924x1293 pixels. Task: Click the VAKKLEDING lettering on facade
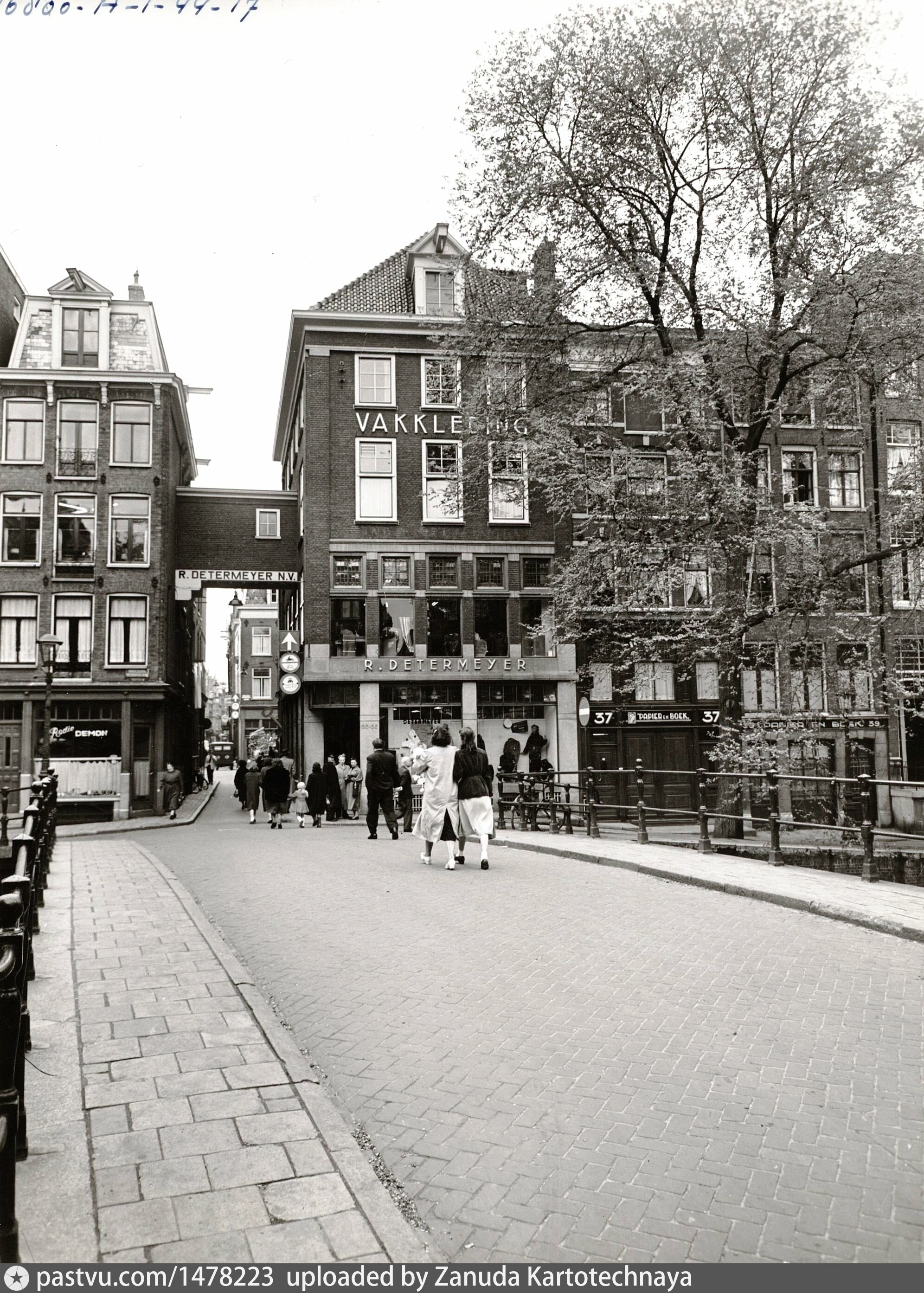441,423
